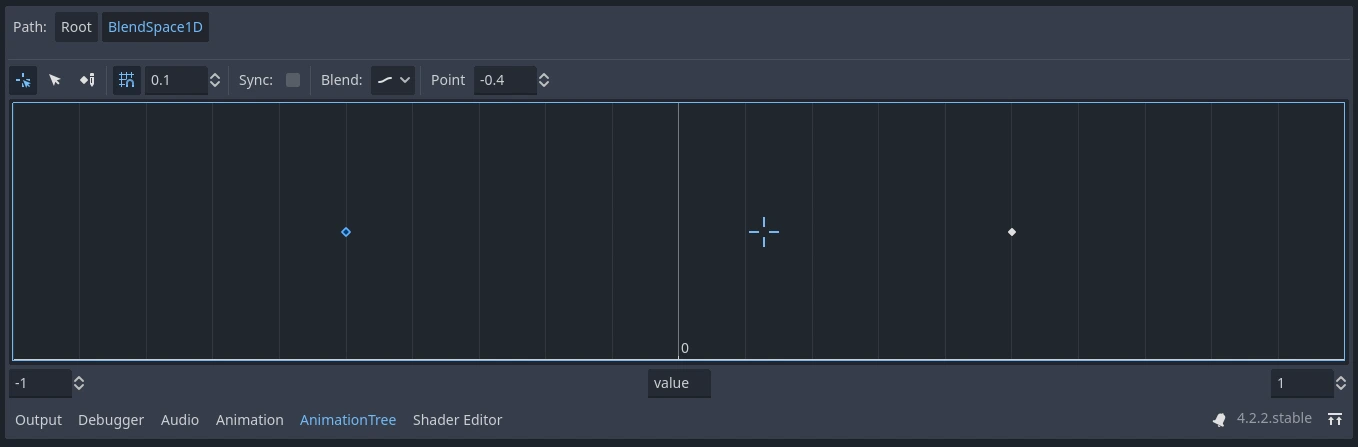1358x447 pixels.
Task: Click the blend position crosshair marker
Action: [764, 232]
